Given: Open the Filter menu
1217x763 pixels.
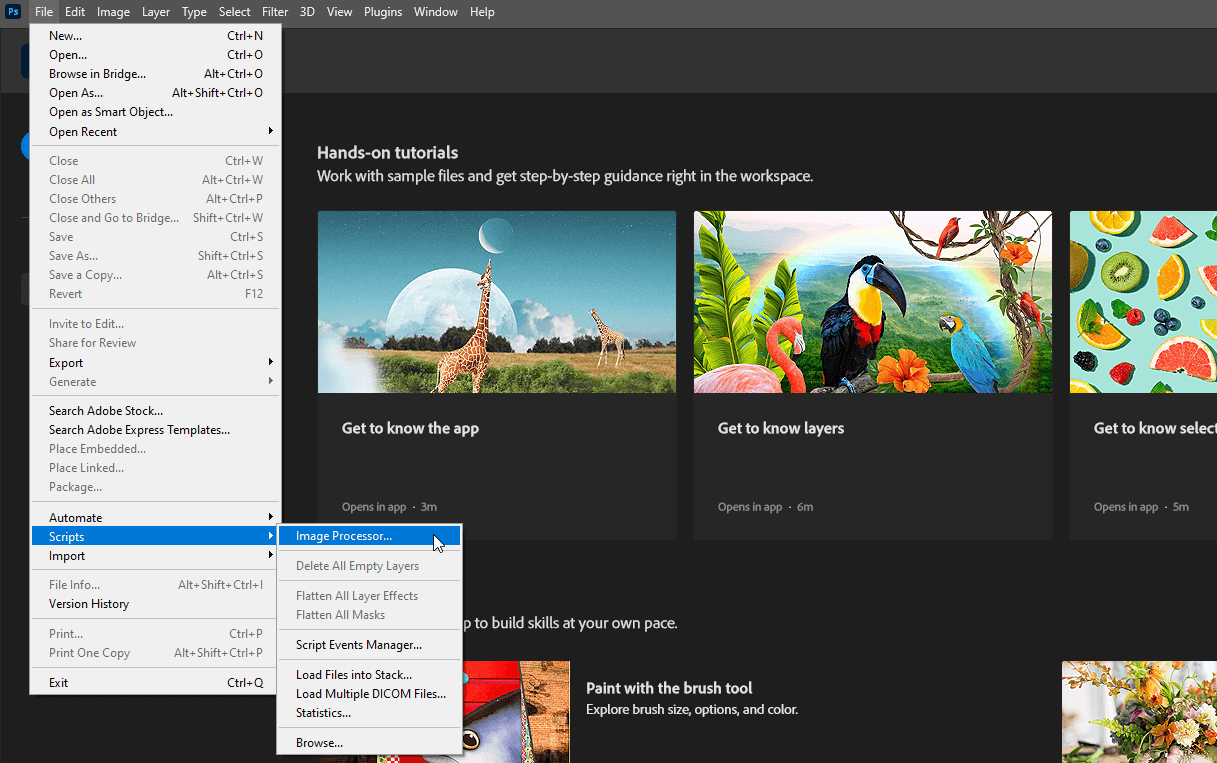Looking at the screenshot, I should (275, 12).
